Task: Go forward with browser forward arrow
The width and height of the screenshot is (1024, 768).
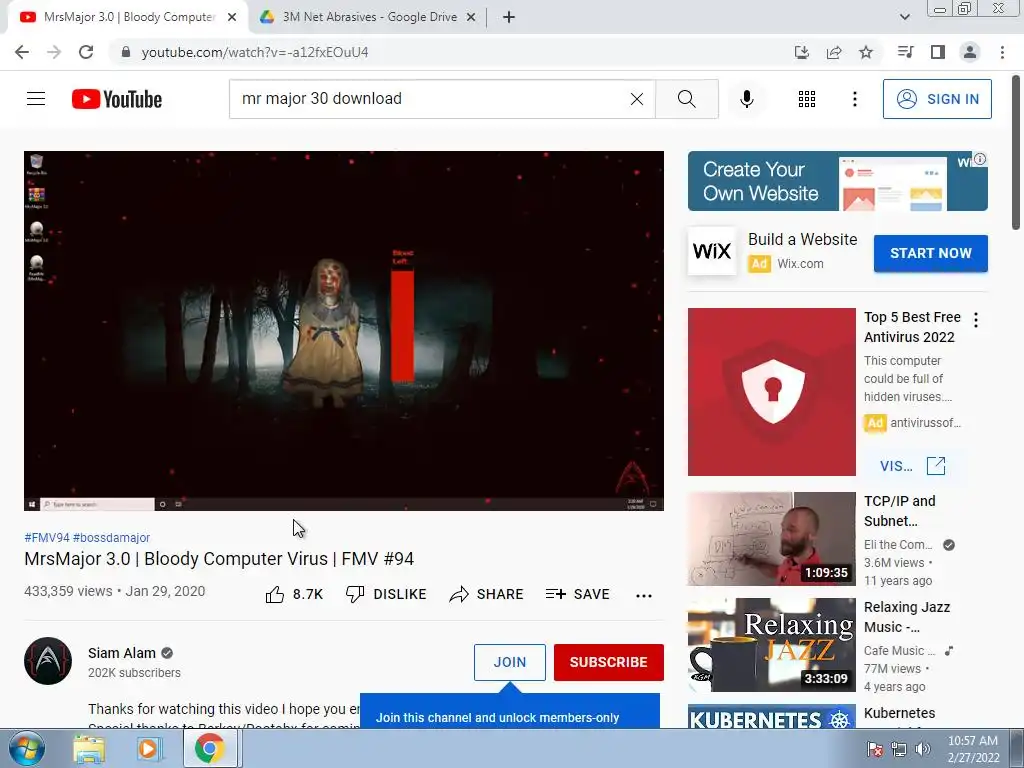Action: point(54,52)
